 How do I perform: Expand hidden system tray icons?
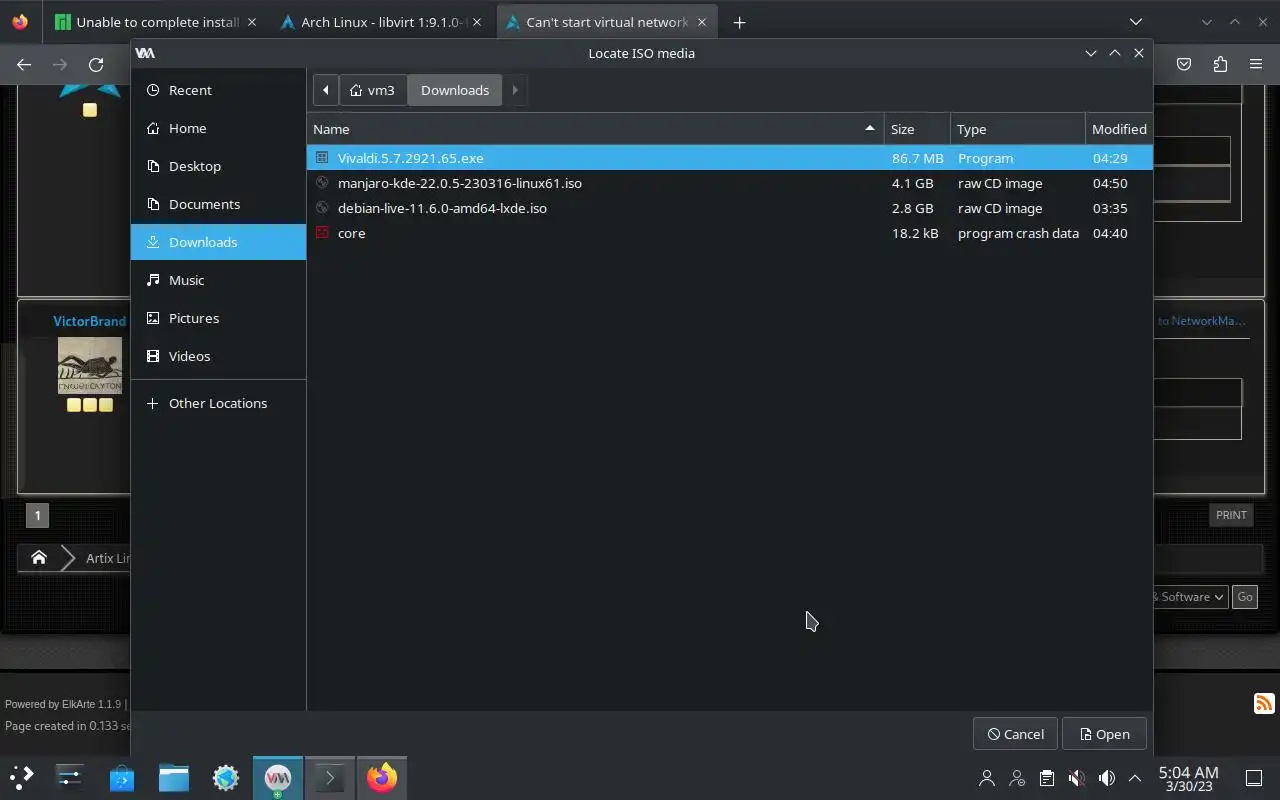pos(1135,778)
